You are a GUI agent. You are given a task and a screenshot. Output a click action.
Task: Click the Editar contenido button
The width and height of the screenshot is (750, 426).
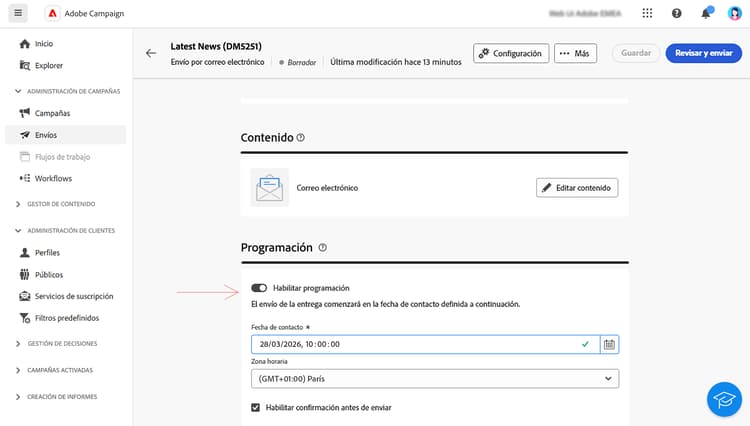[x=577, y=188]
